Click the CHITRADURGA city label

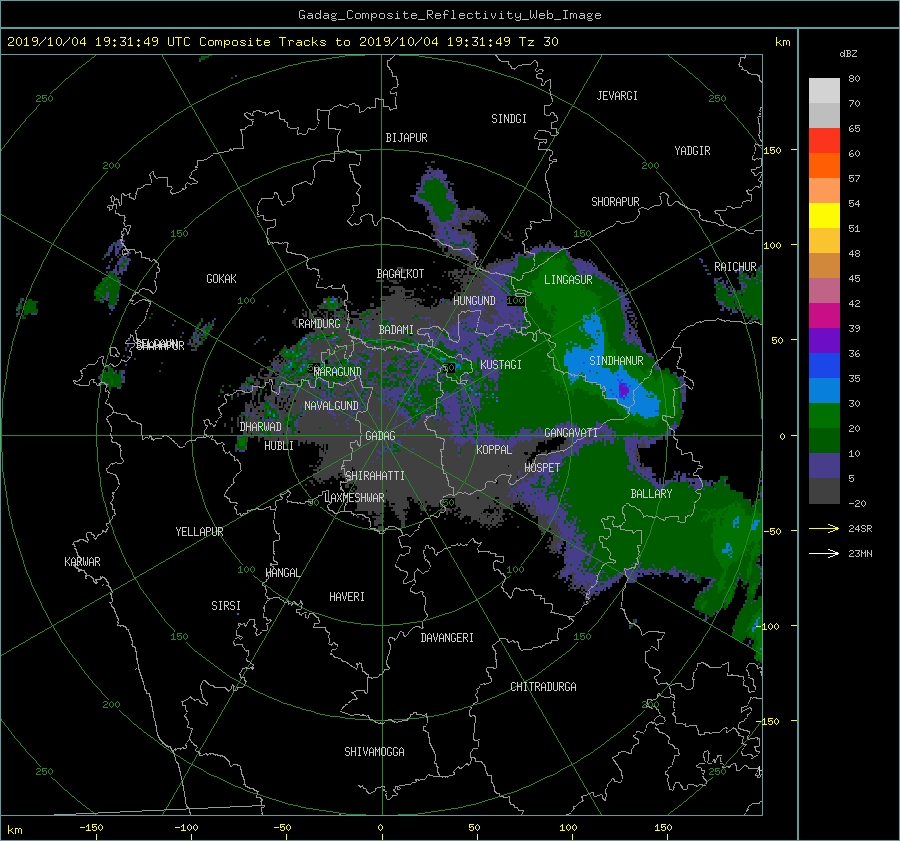coord(543,687)
